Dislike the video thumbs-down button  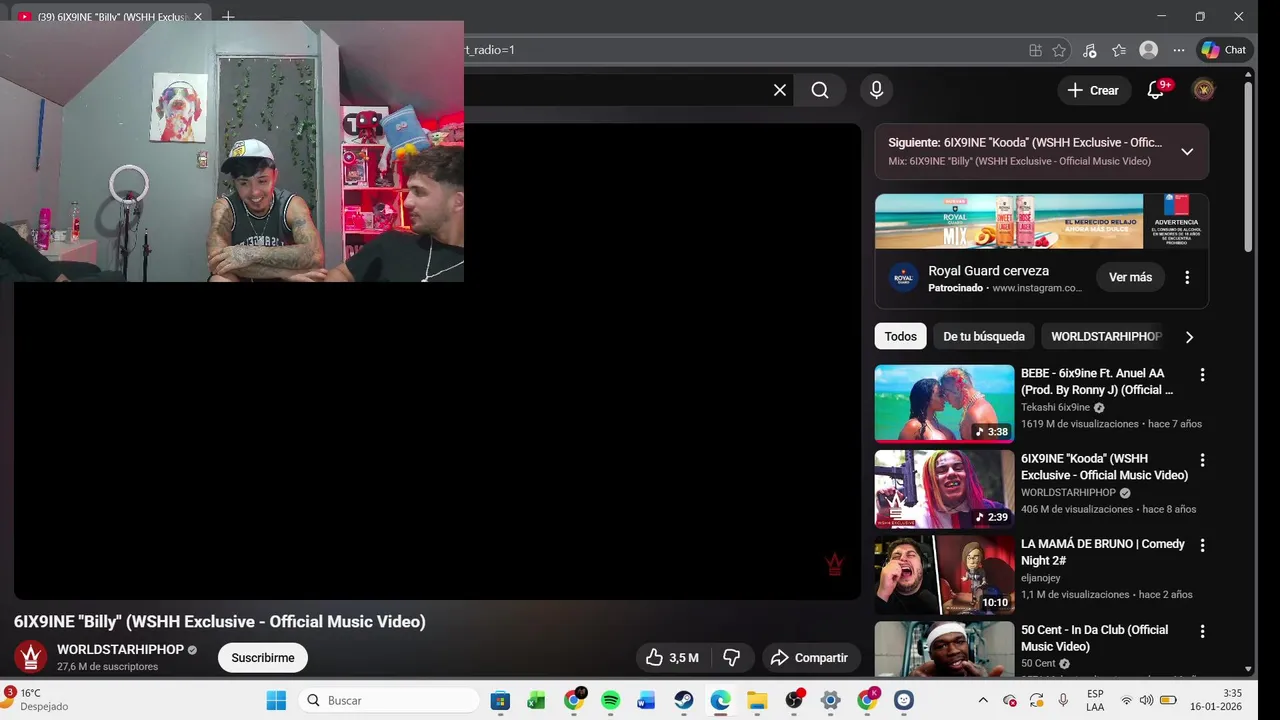pos(732,658)
